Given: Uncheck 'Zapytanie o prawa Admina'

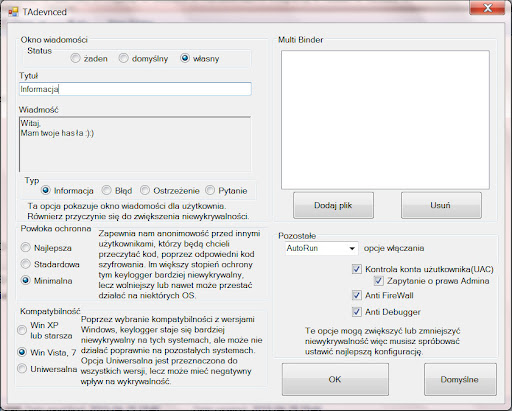Looking at the screenshot, I should (x=378, y=281).
